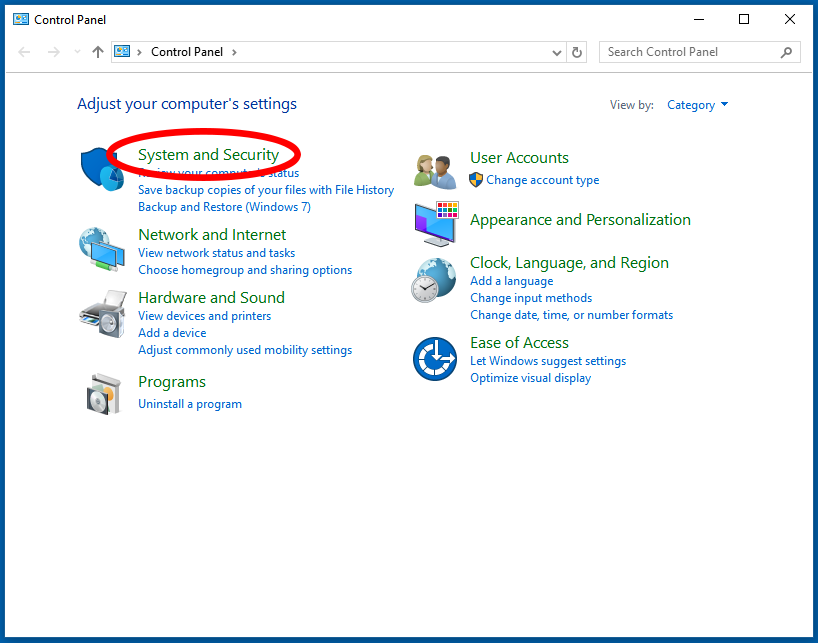Go up one level with the Up arrow
This screenshot has height=643, width=818.
coord(98,52)
